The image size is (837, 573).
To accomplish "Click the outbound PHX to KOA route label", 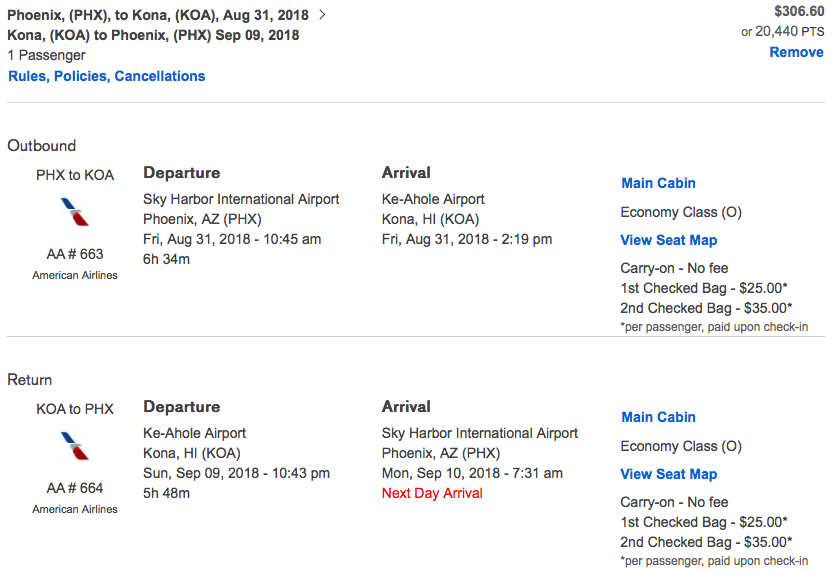I will [75, 175].
